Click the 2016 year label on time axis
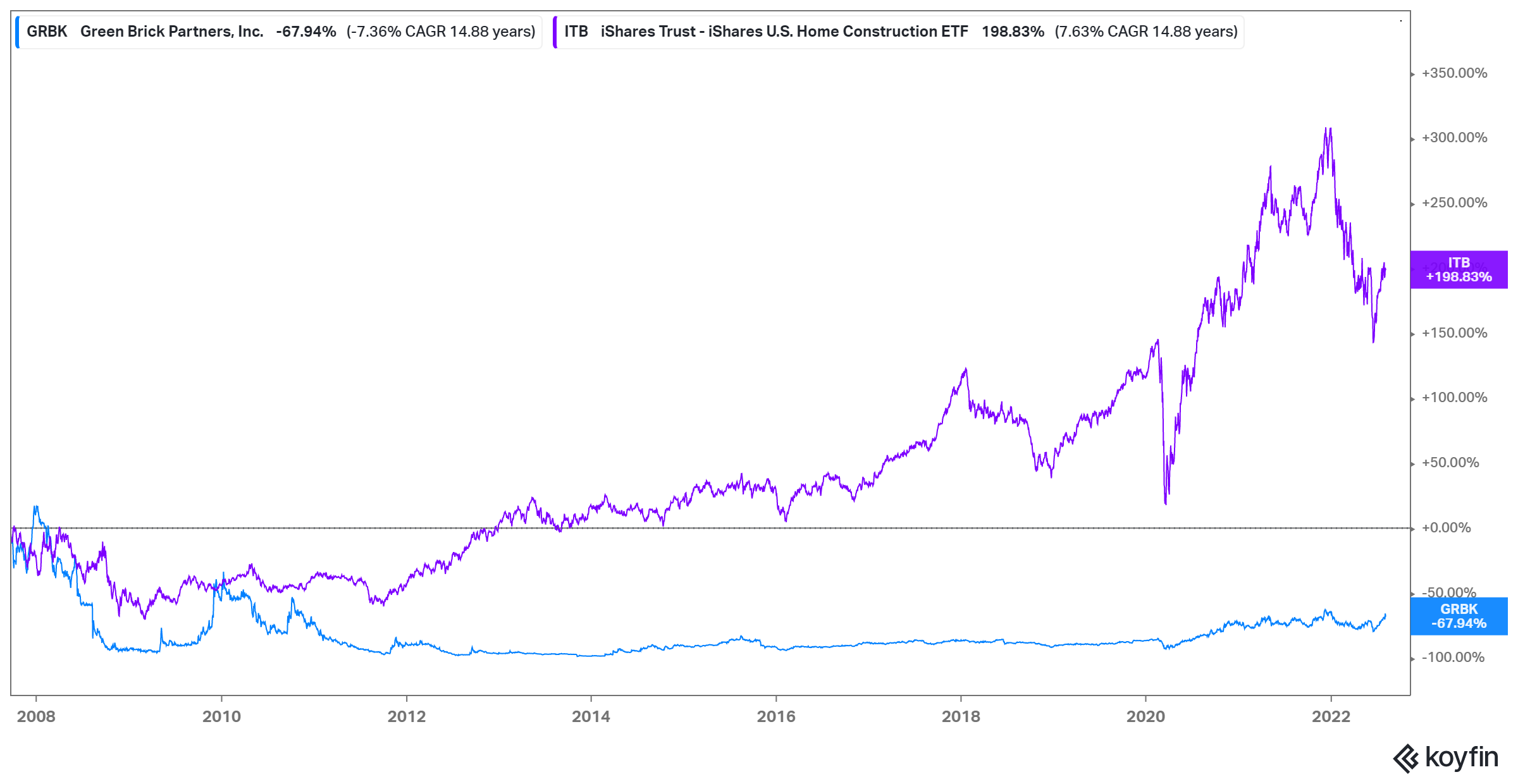This screenshot has width=1518, height=784. (776, 716)
